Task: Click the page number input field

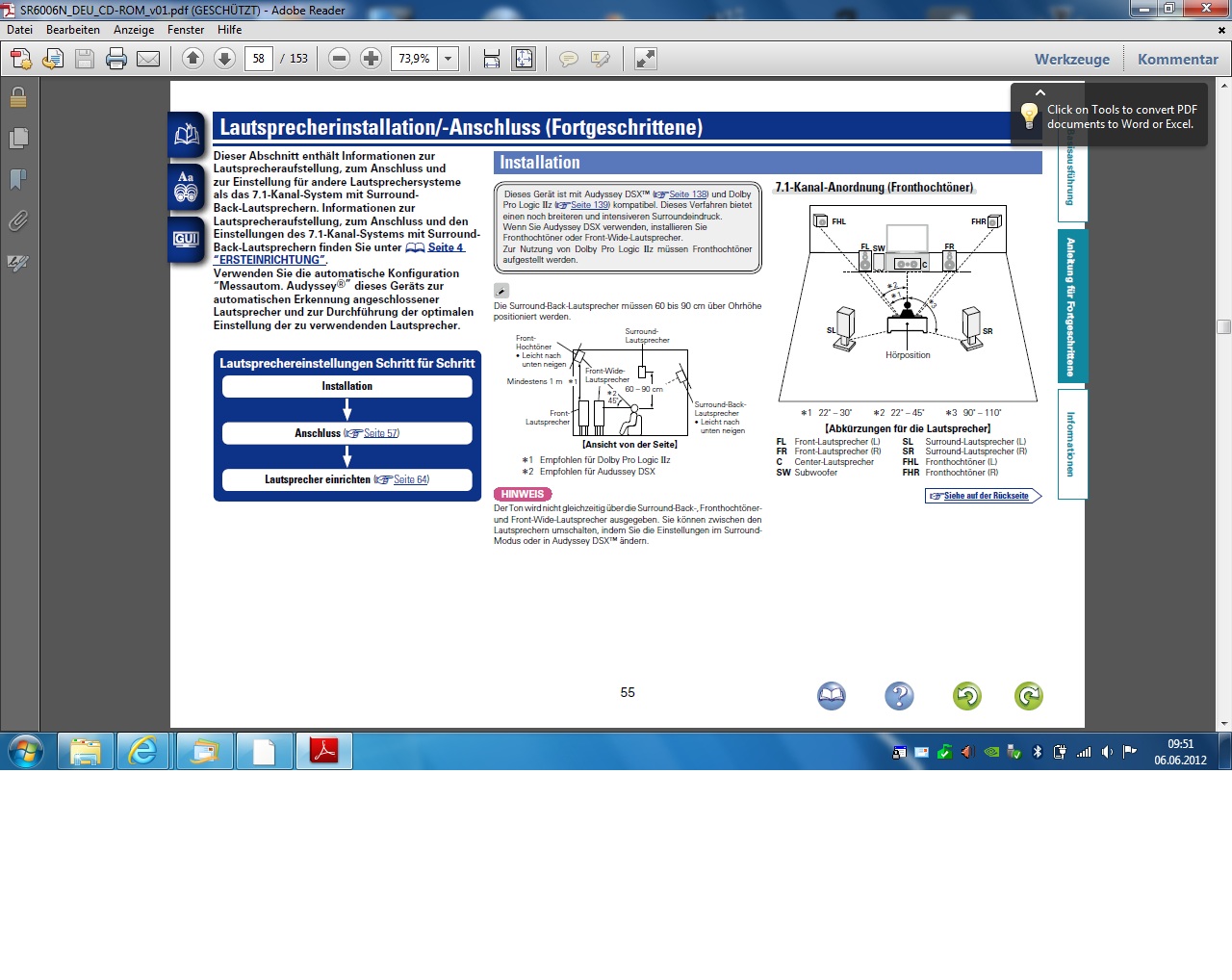Action: pos(259,59)
